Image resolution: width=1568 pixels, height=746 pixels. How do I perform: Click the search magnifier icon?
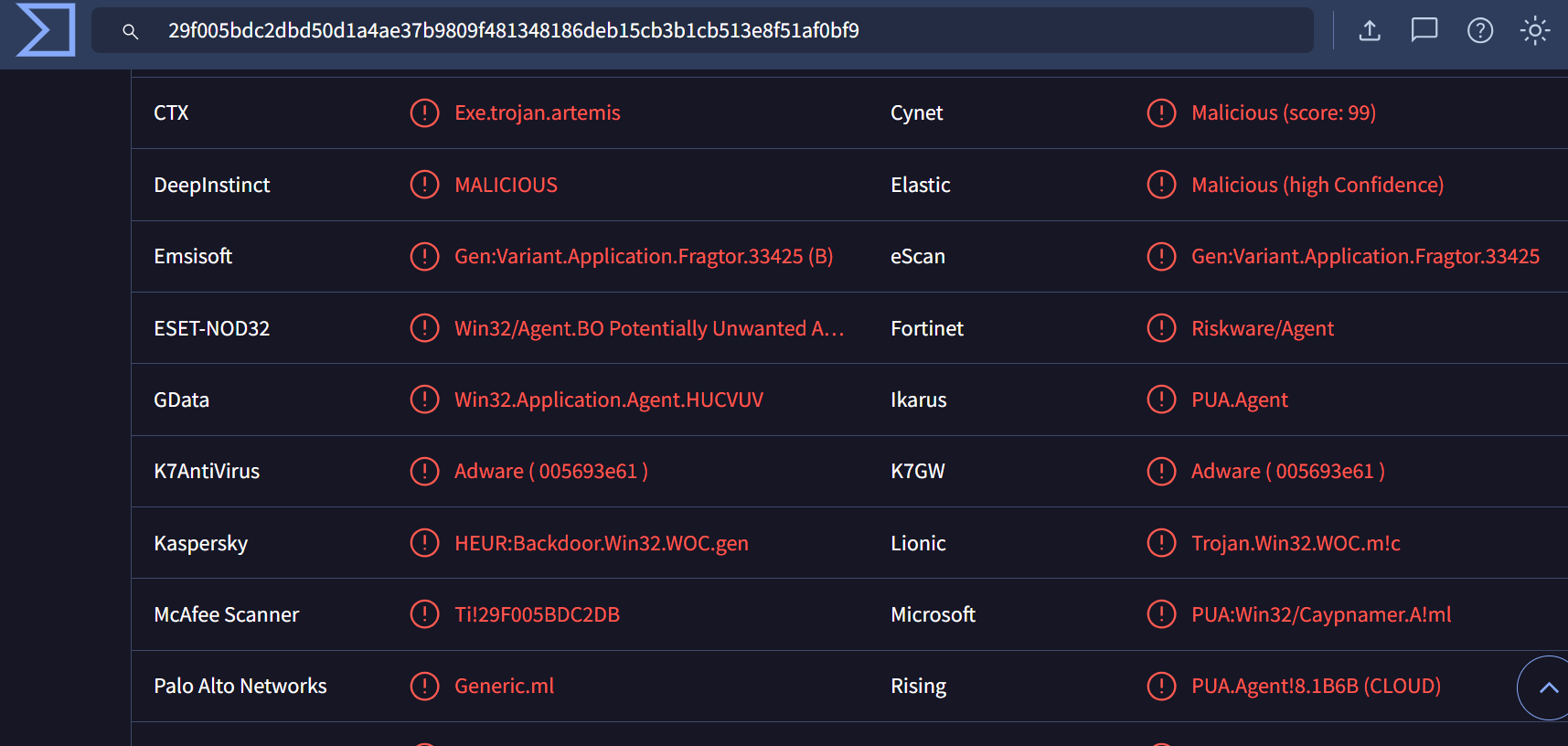(x=131, y=31)
